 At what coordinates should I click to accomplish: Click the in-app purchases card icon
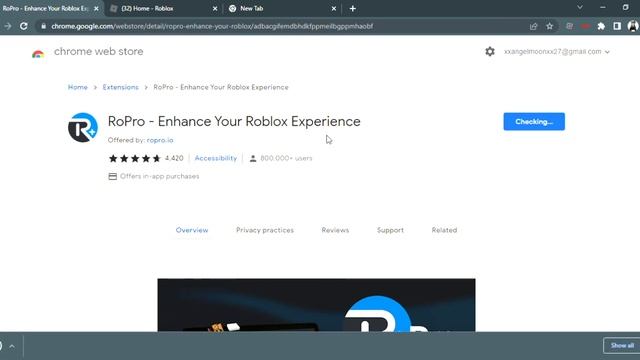[113, 176]
